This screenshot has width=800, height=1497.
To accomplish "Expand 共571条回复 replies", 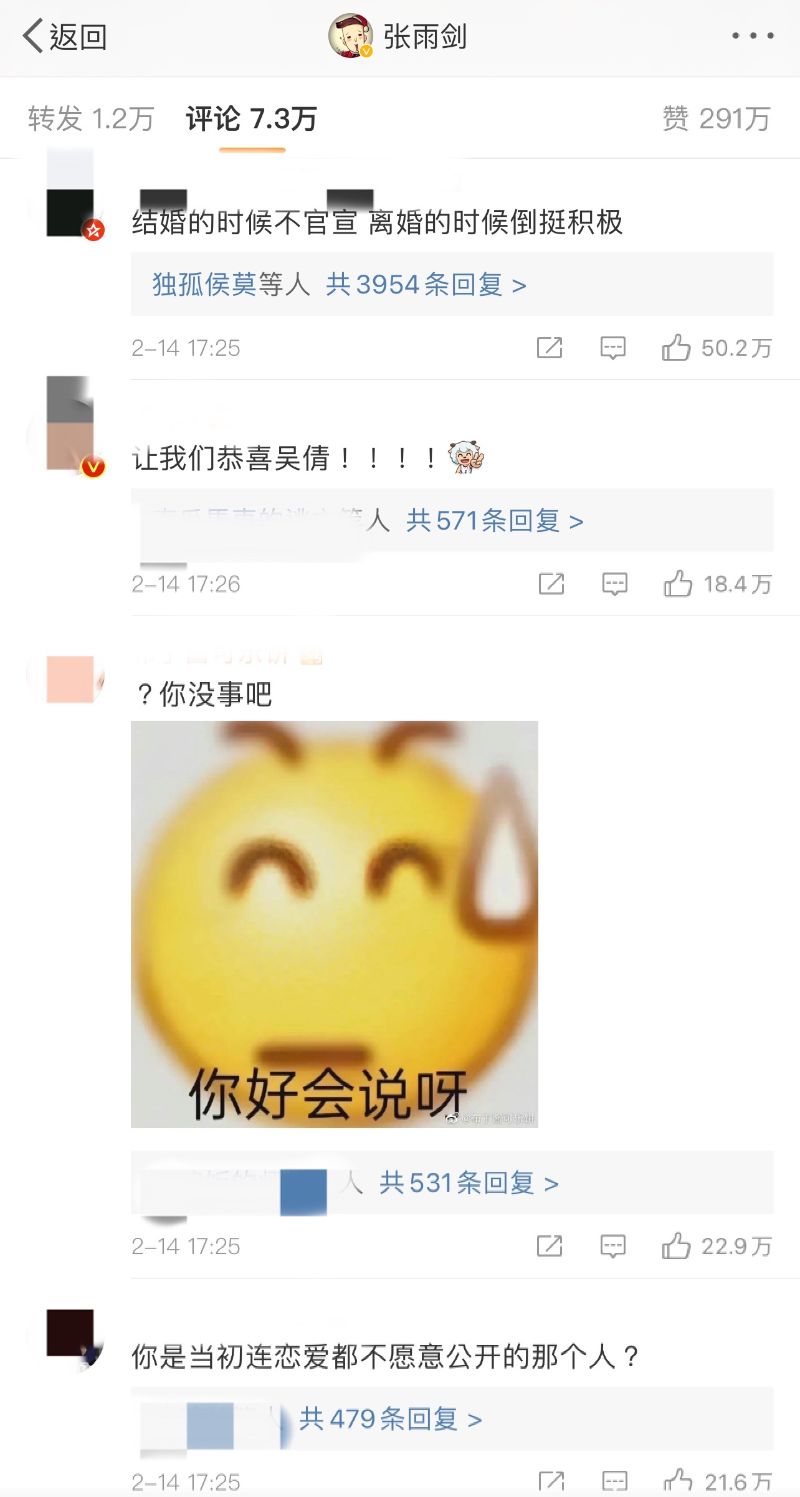I will 495,521.
